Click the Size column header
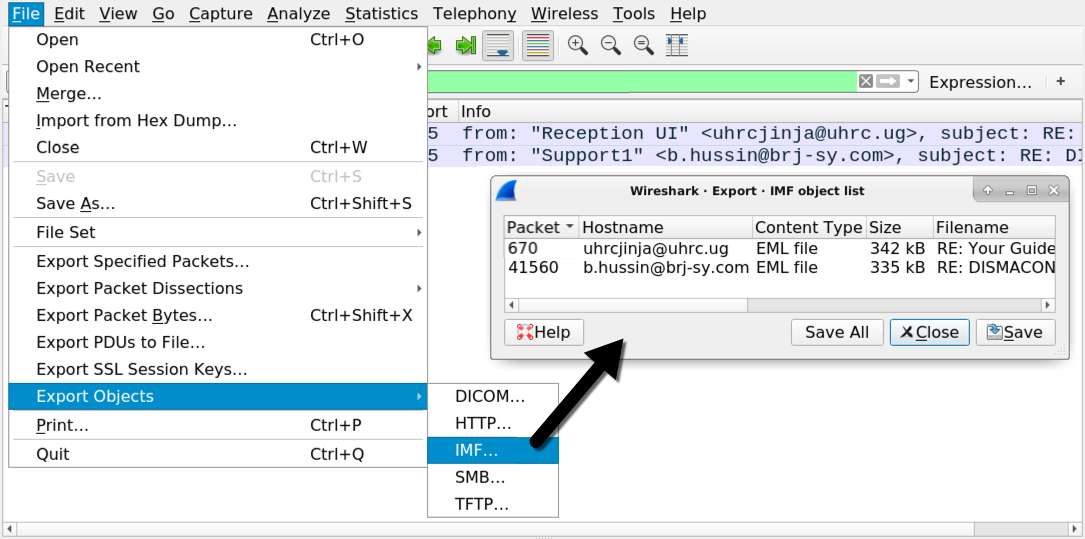1085x539 pixels. 899,227
